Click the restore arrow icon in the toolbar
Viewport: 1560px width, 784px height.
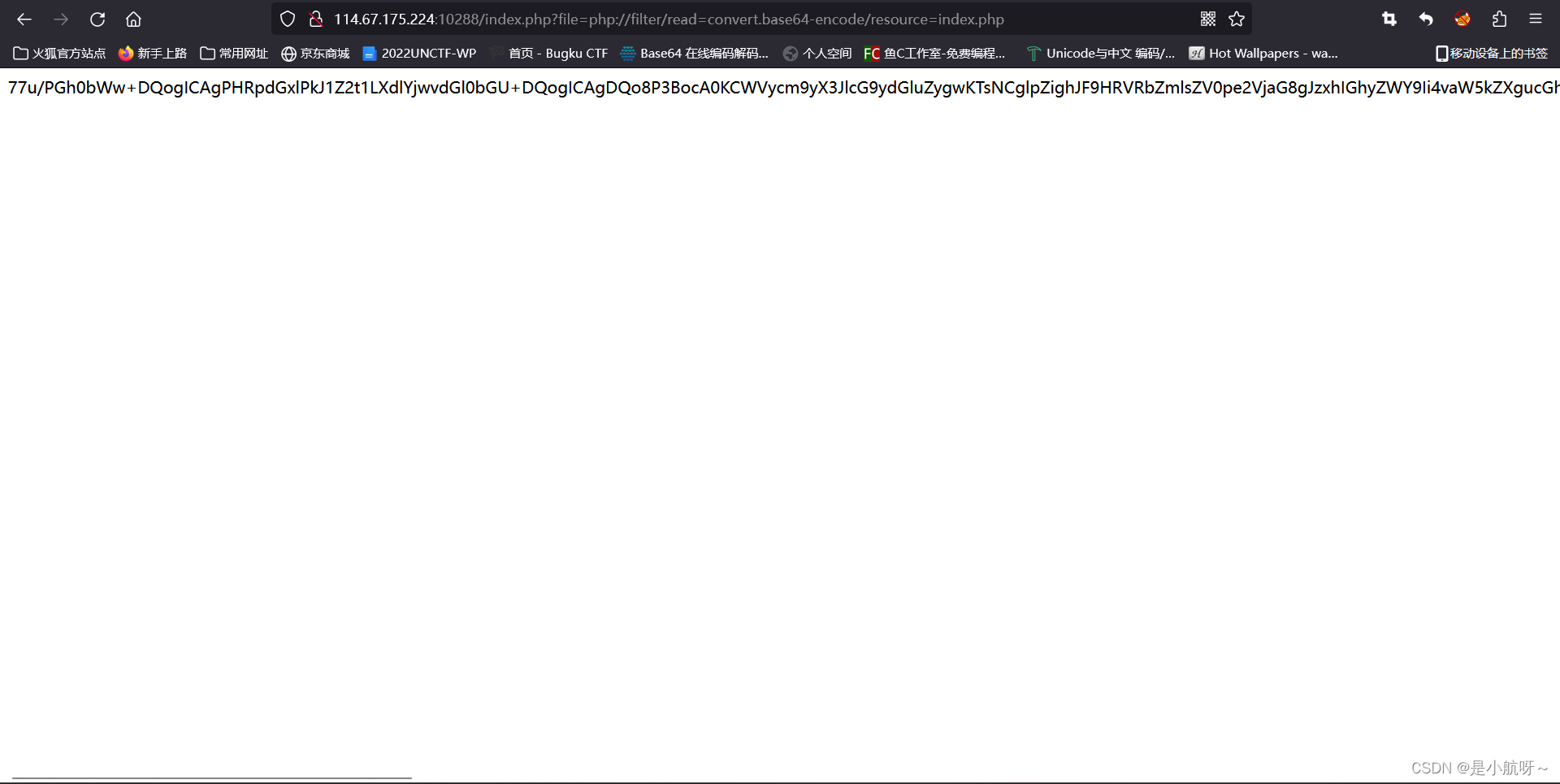[x=1425, y=19]
